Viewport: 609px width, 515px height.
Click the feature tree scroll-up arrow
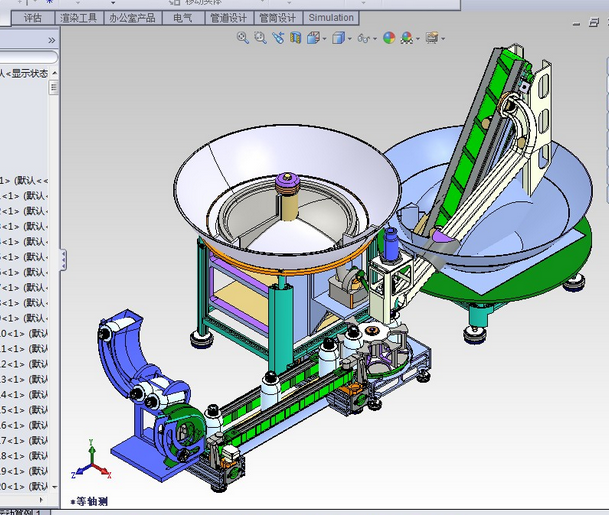[x=54, y=73]
